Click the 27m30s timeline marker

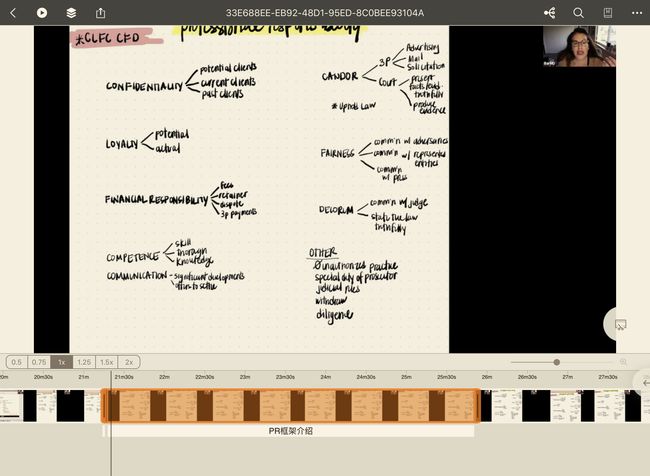(x=608, y=377)
